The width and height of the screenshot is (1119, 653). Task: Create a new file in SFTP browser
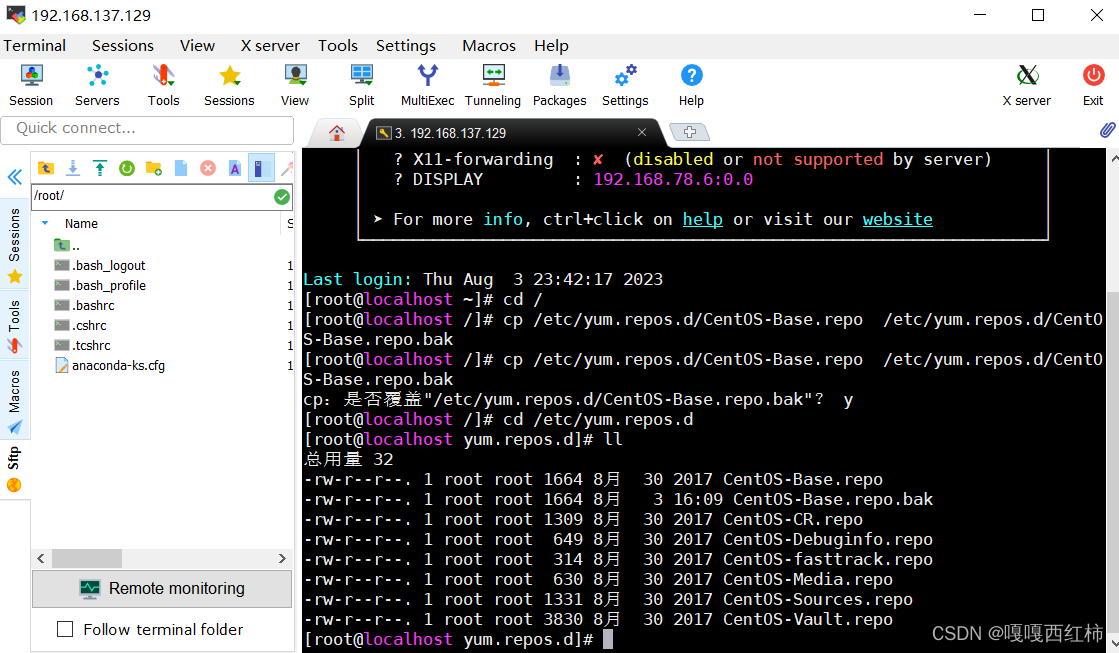pyautogui.click(x=181, y=168)
